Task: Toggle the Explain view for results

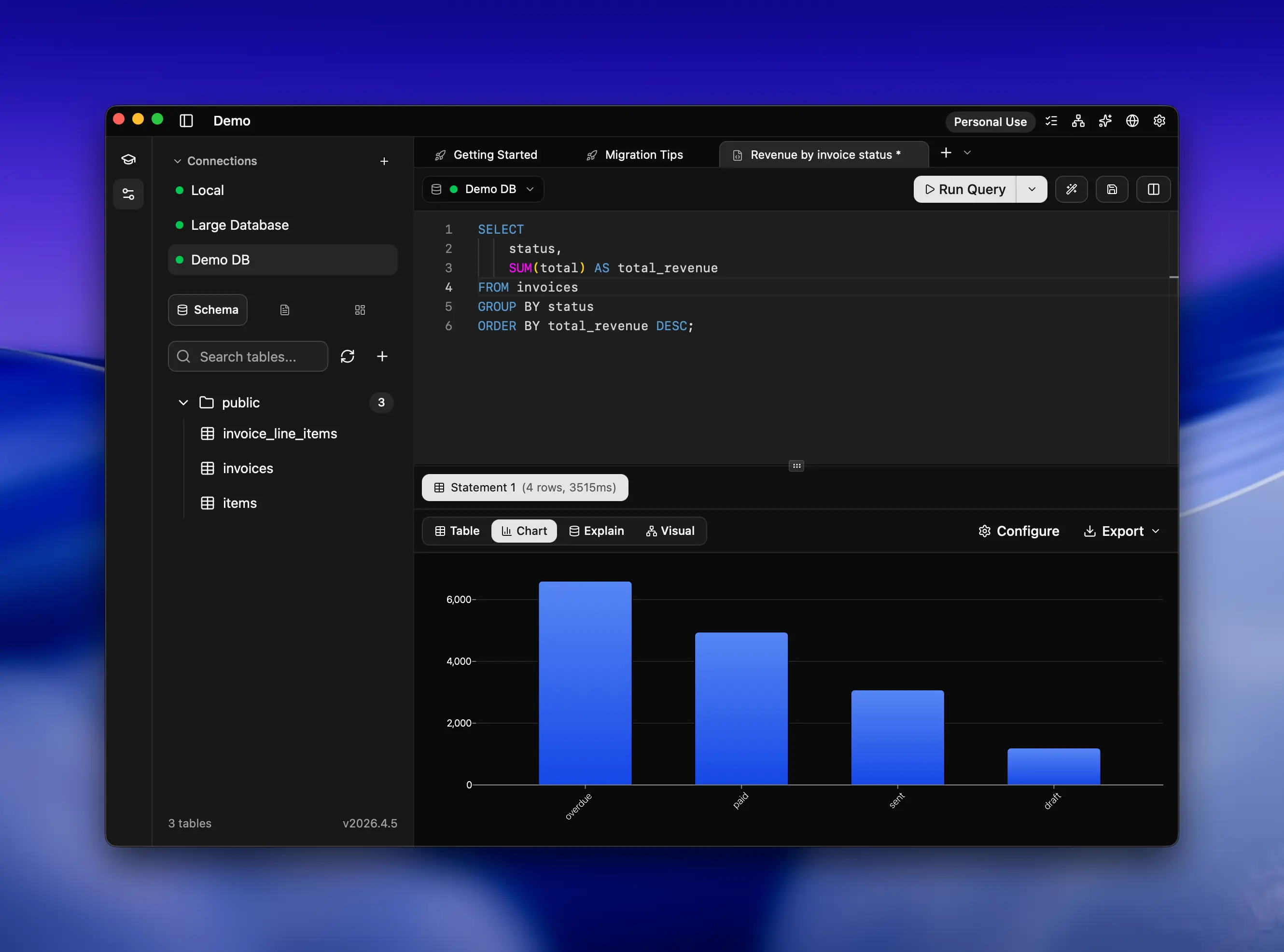Action: (x=597, y=531)
